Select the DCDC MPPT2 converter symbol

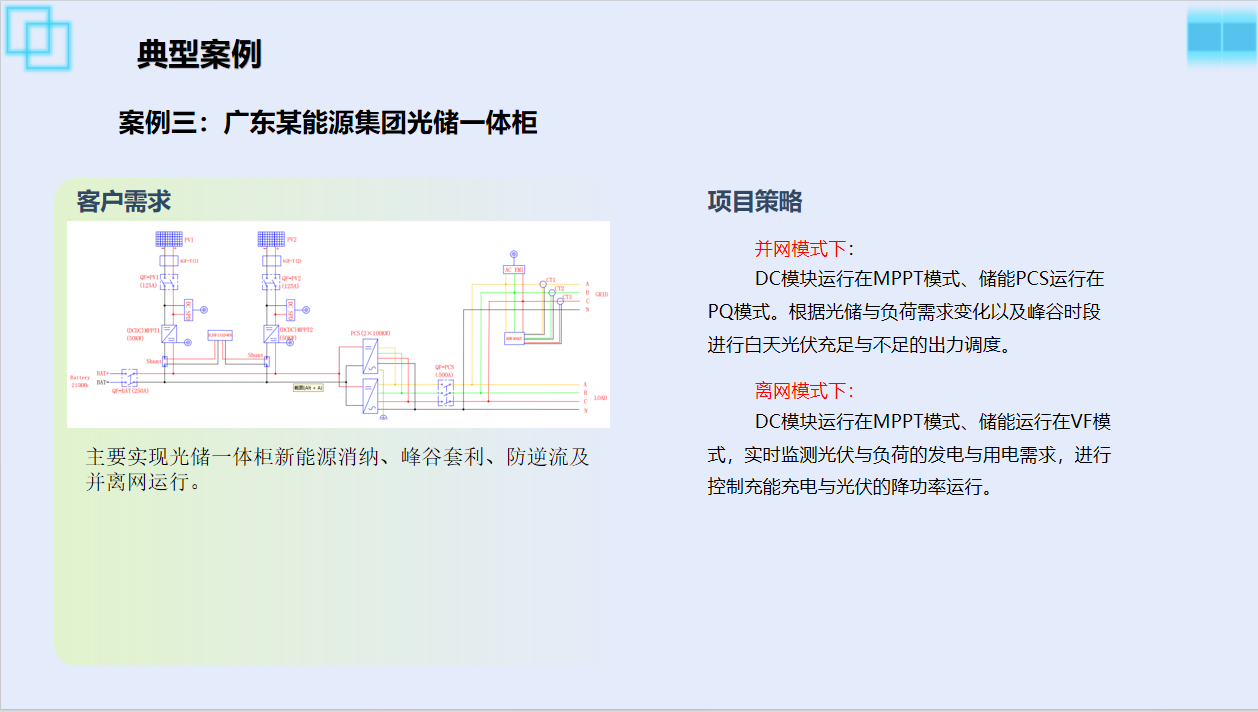[x=271, y=333]
